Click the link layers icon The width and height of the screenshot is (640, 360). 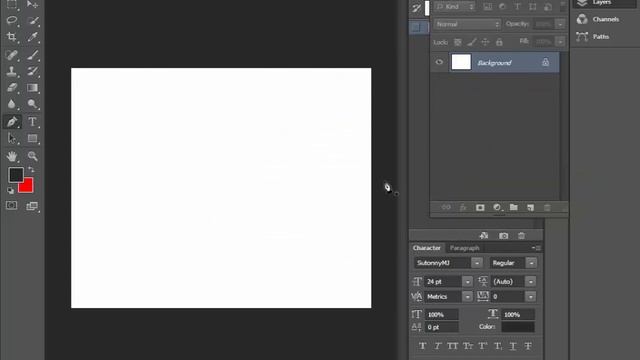[446, 208]
